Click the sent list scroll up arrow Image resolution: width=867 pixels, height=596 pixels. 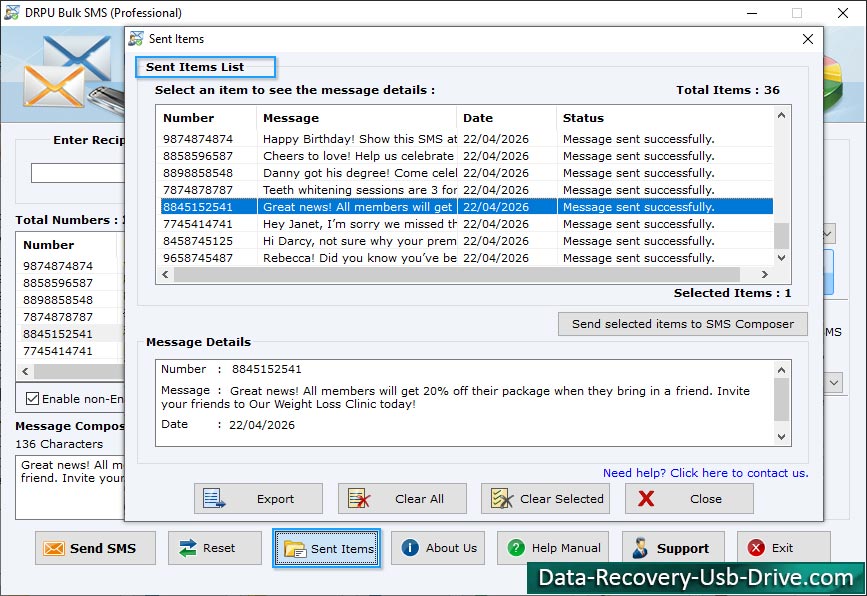(781, 115)
